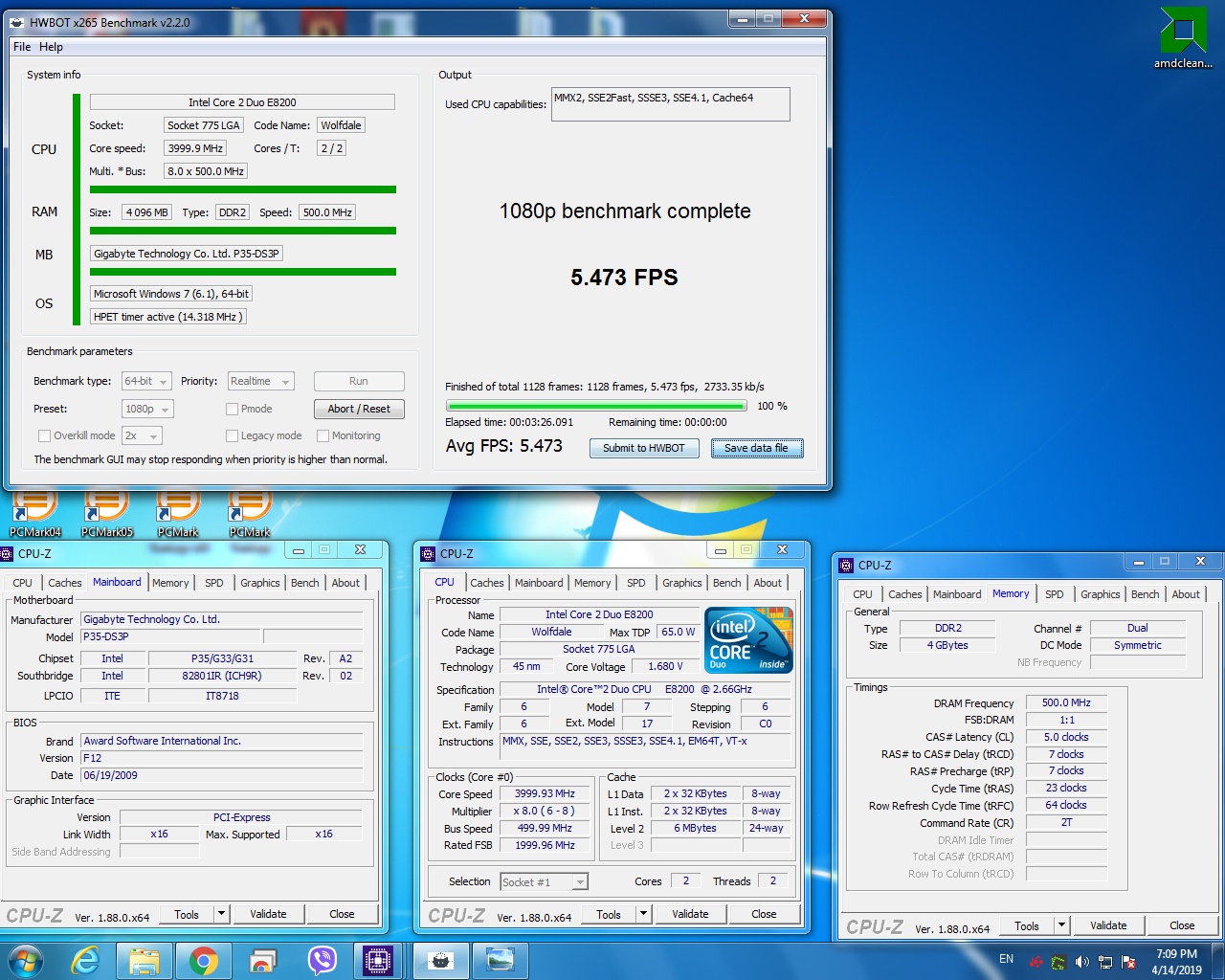Click the red tray icon next to EN
Image resolution: width=1225 pixels, height=980 pixels.
pos(1036,962)
